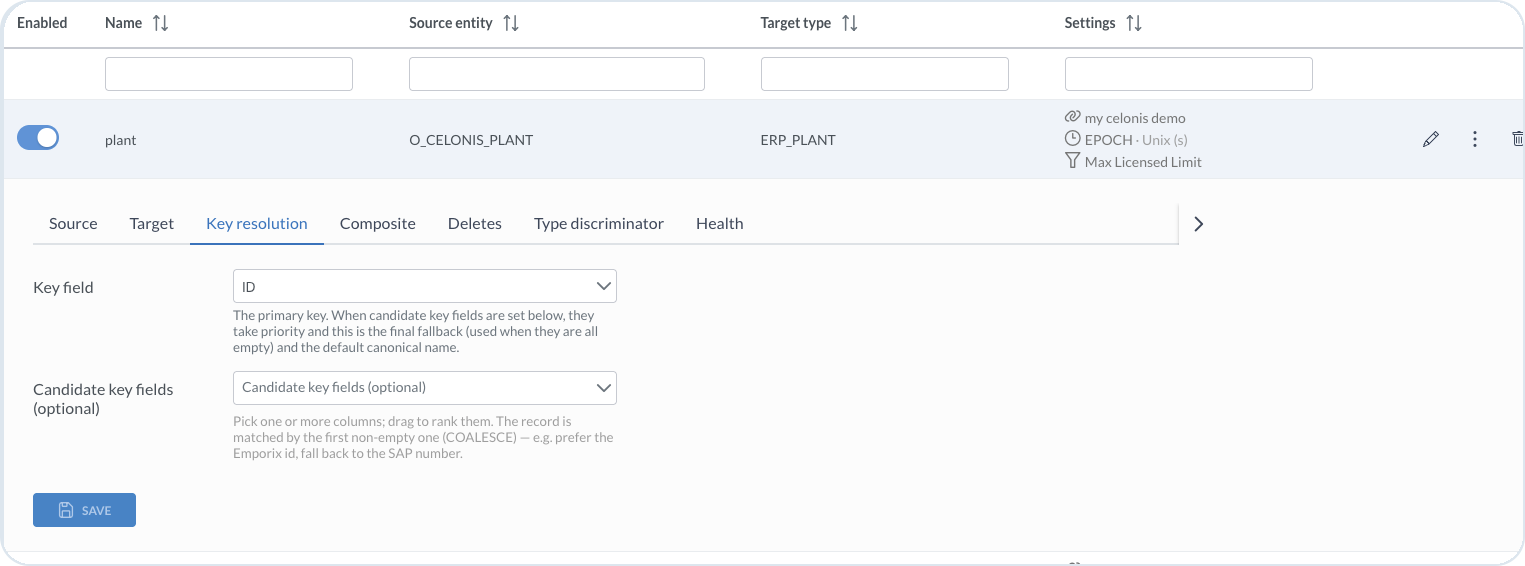Click the Candidate key fields (optional) label
Screen dimensions: 1525x566
[x=103, y=399]
